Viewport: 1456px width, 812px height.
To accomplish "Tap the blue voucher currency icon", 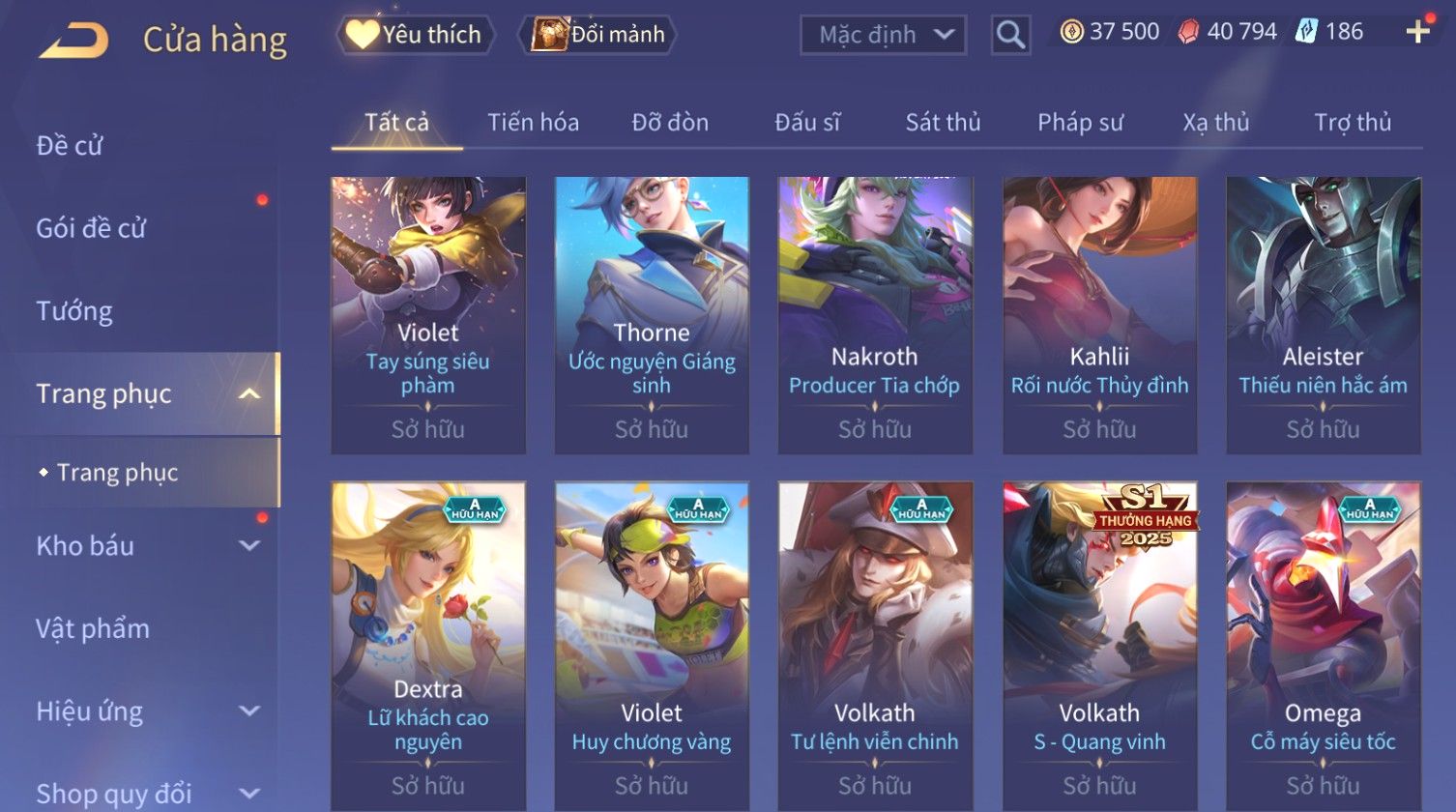I will coord(1306,32).
